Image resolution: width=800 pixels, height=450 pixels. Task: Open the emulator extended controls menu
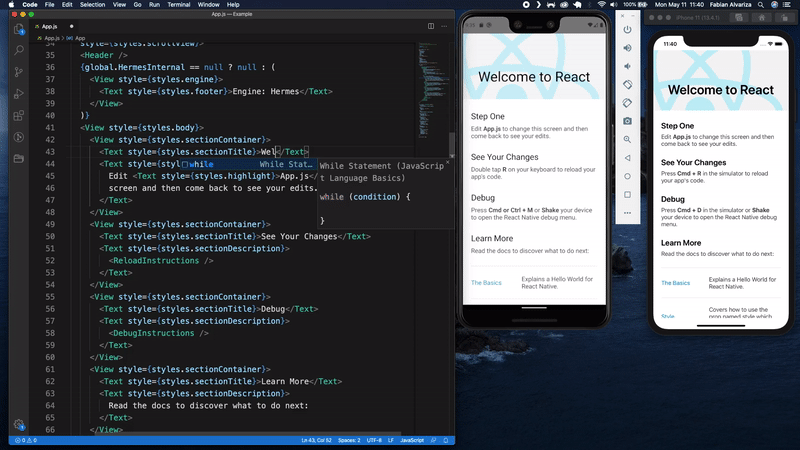pos(628,213)
